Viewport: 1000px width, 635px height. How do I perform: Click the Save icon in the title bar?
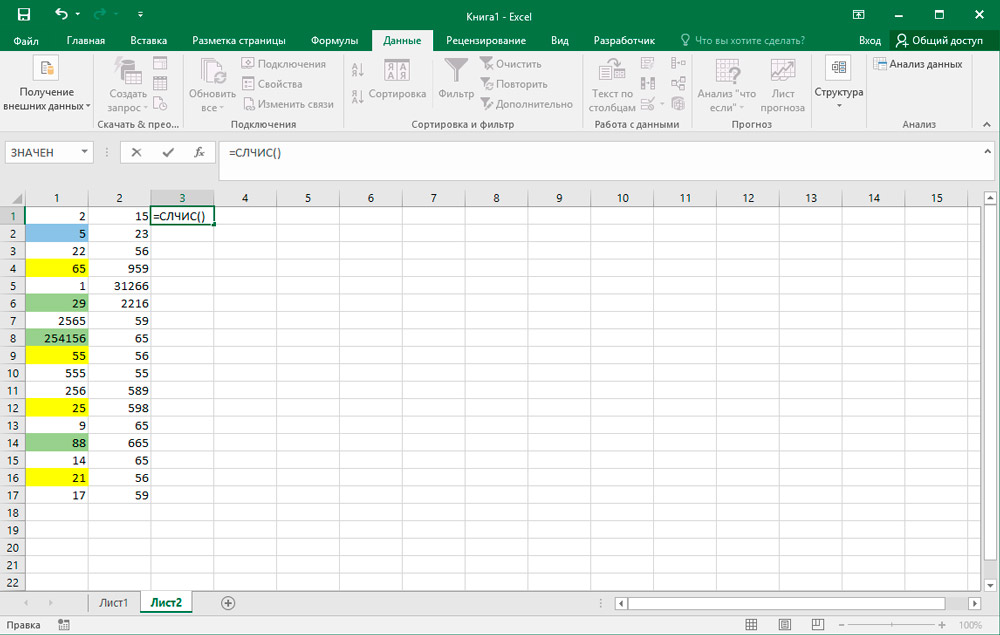click(x=24, y=15)
